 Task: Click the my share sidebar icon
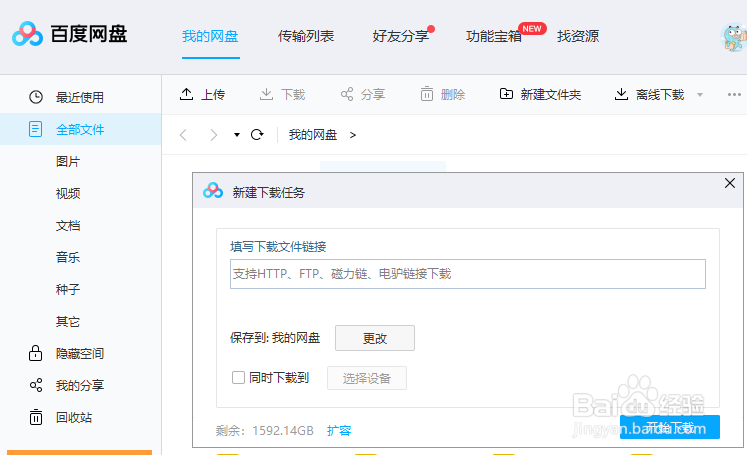tap(36, 385)
